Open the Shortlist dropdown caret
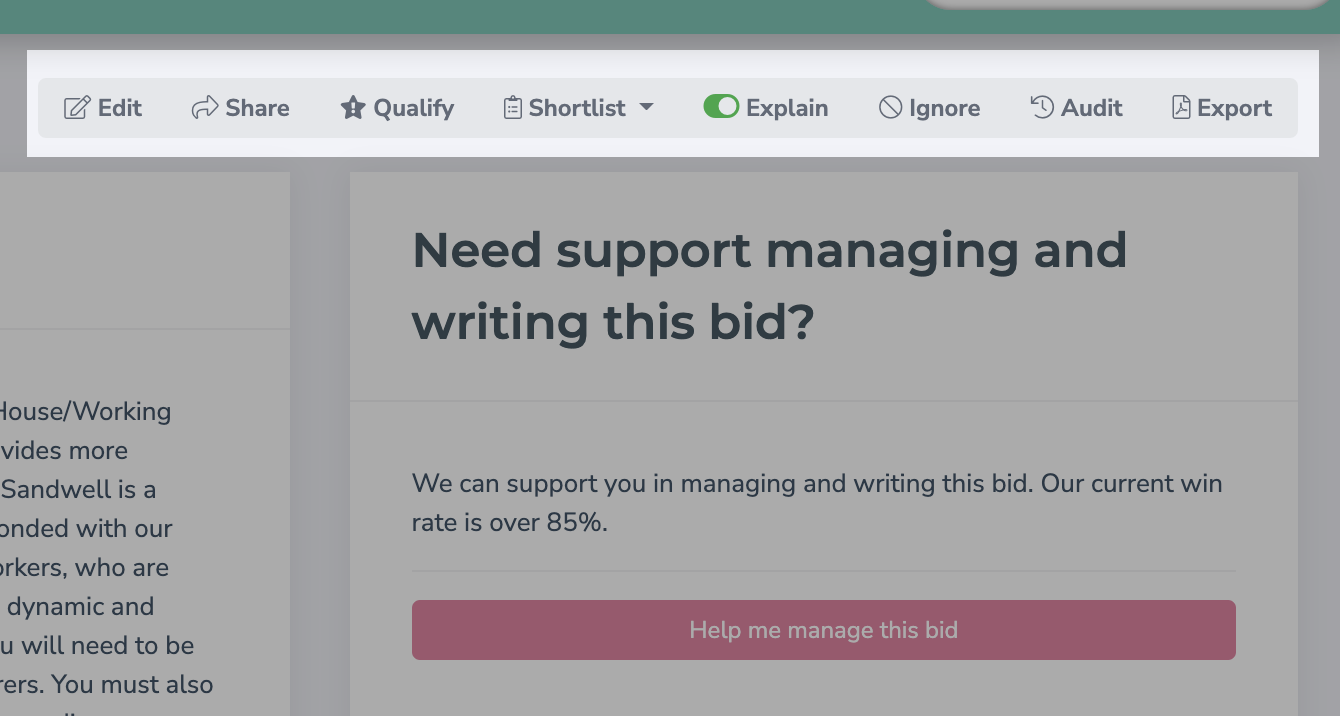This screenshot has height=716, width=1340. pyautogui.click(x=646, y=107)
